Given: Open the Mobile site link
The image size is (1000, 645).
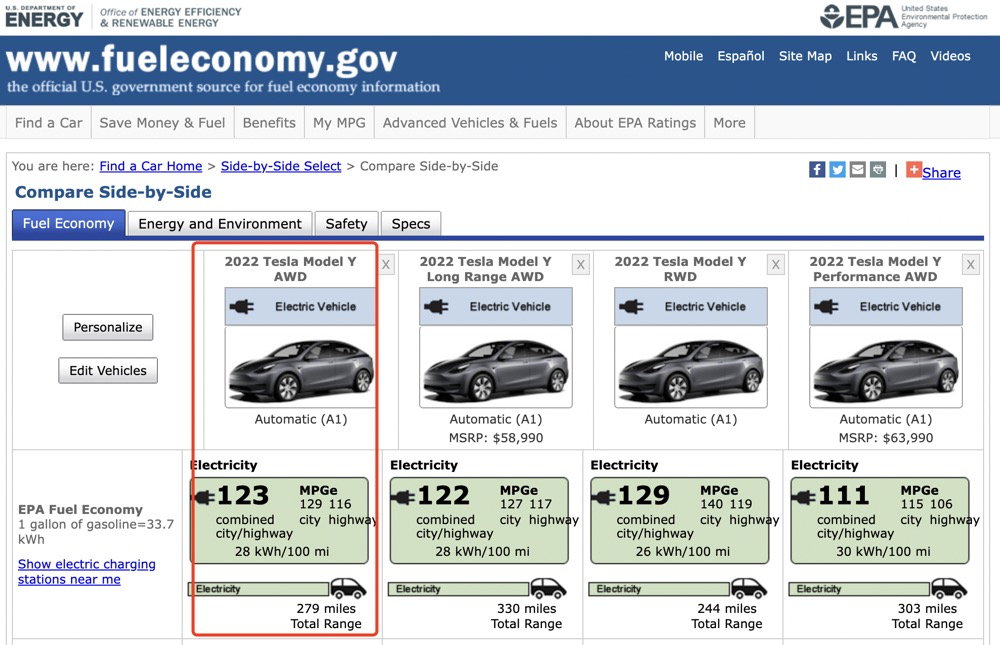Looking at the screenshot, I should point(683,56).
